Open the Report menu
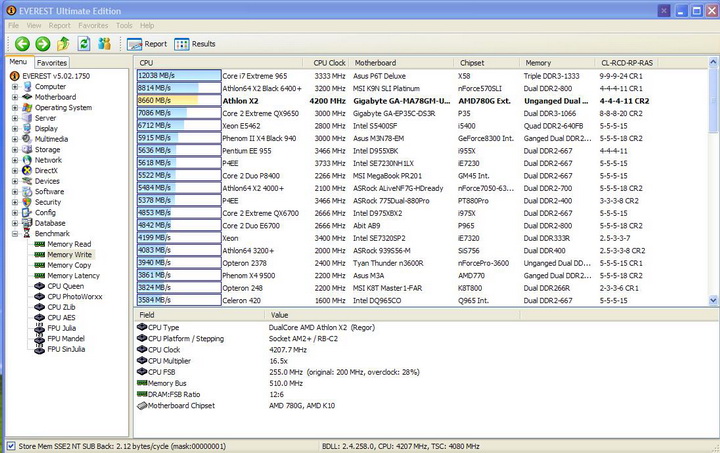 60,25
